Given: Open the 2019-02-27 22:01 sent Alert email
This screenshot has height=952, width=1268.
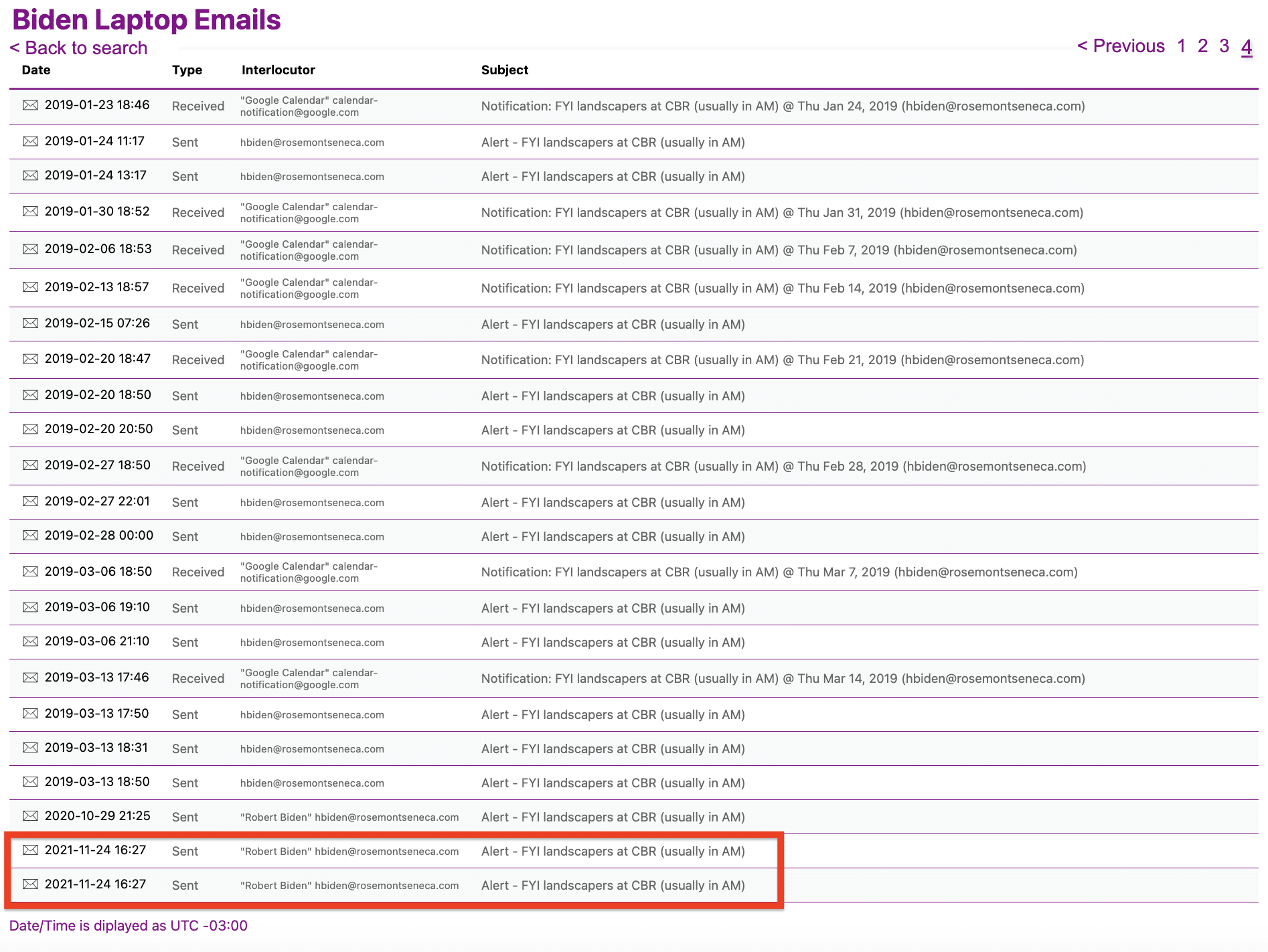Looking at the screenshot, I should point(613,503).
